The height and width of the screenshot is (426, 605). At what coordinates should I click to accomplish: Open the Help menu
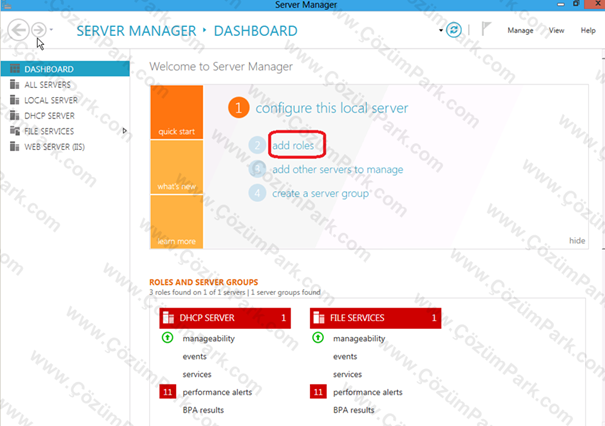tap(588, 30)
